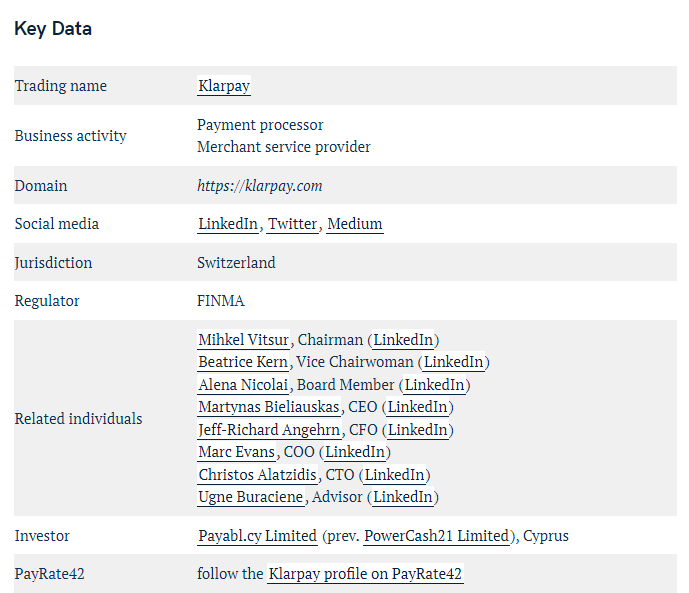689x593 pixels.
Task: Click the Domain row label
Action: tap(41, 186)
